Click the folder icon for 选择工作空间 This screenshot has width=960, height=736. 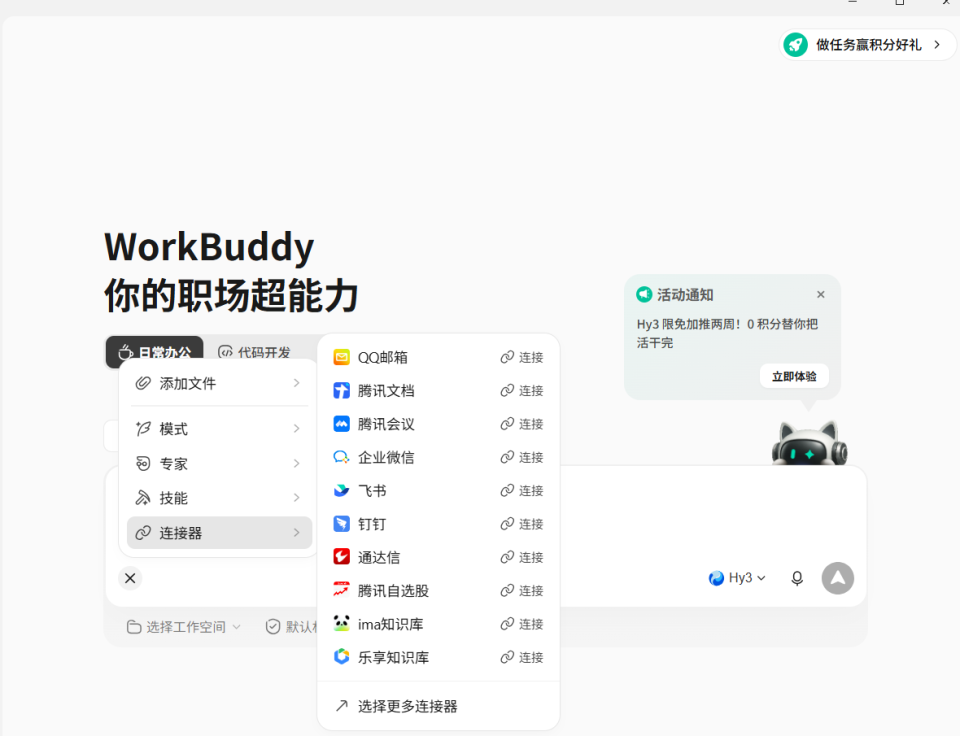pyautogui.click(x=133, y=626)
